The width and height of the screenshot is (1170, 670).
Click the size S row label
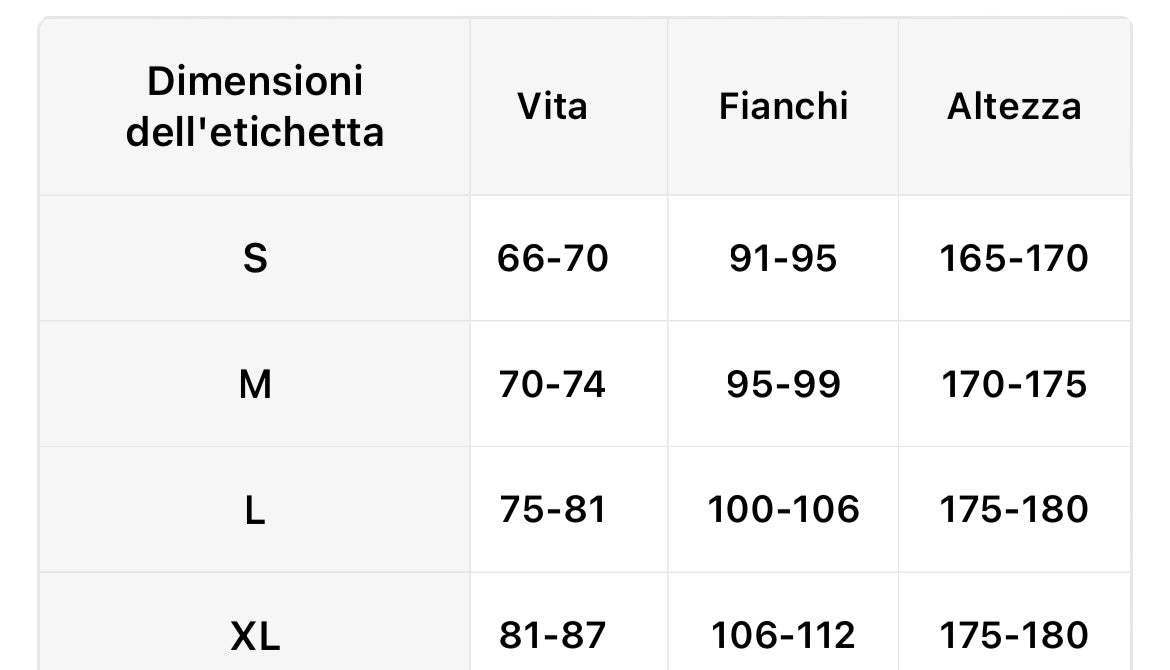pyautogui.click(x=254, y=259)
